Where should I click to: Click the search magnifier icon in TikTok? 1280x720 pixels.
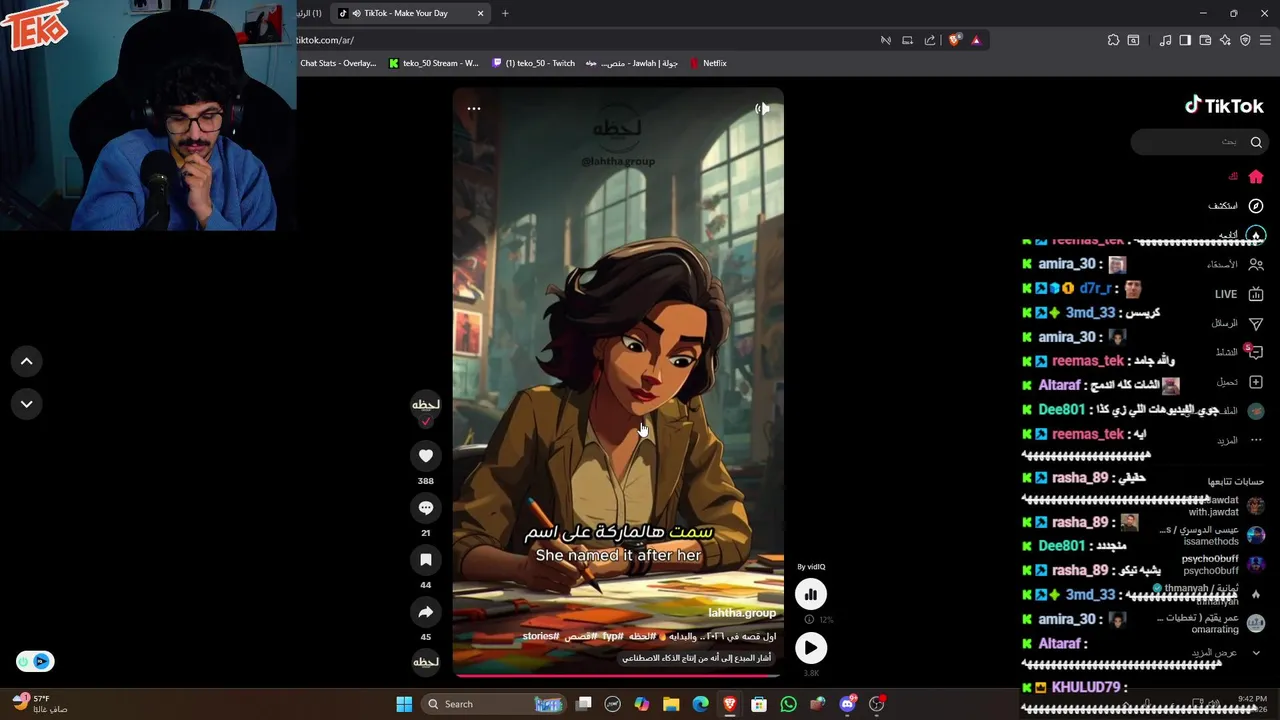(1256, 142)
